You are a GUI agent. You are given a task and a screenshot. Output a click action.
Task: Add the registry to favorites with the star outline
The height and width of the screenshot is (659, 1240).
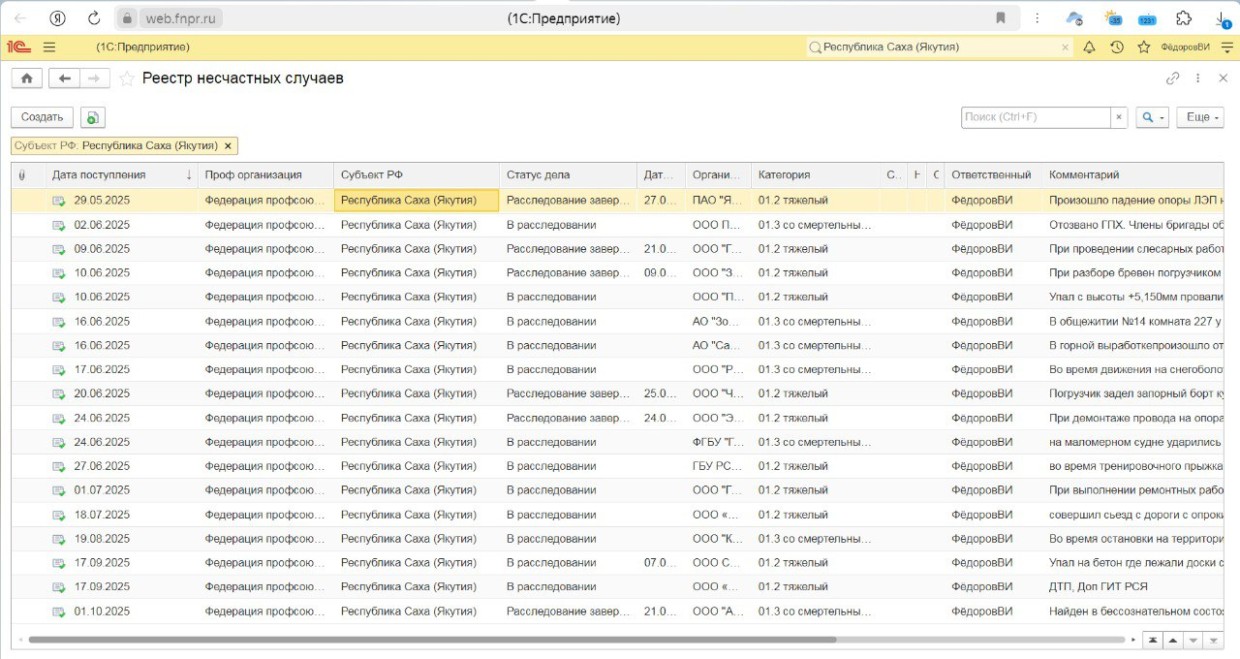click(127, 79)
